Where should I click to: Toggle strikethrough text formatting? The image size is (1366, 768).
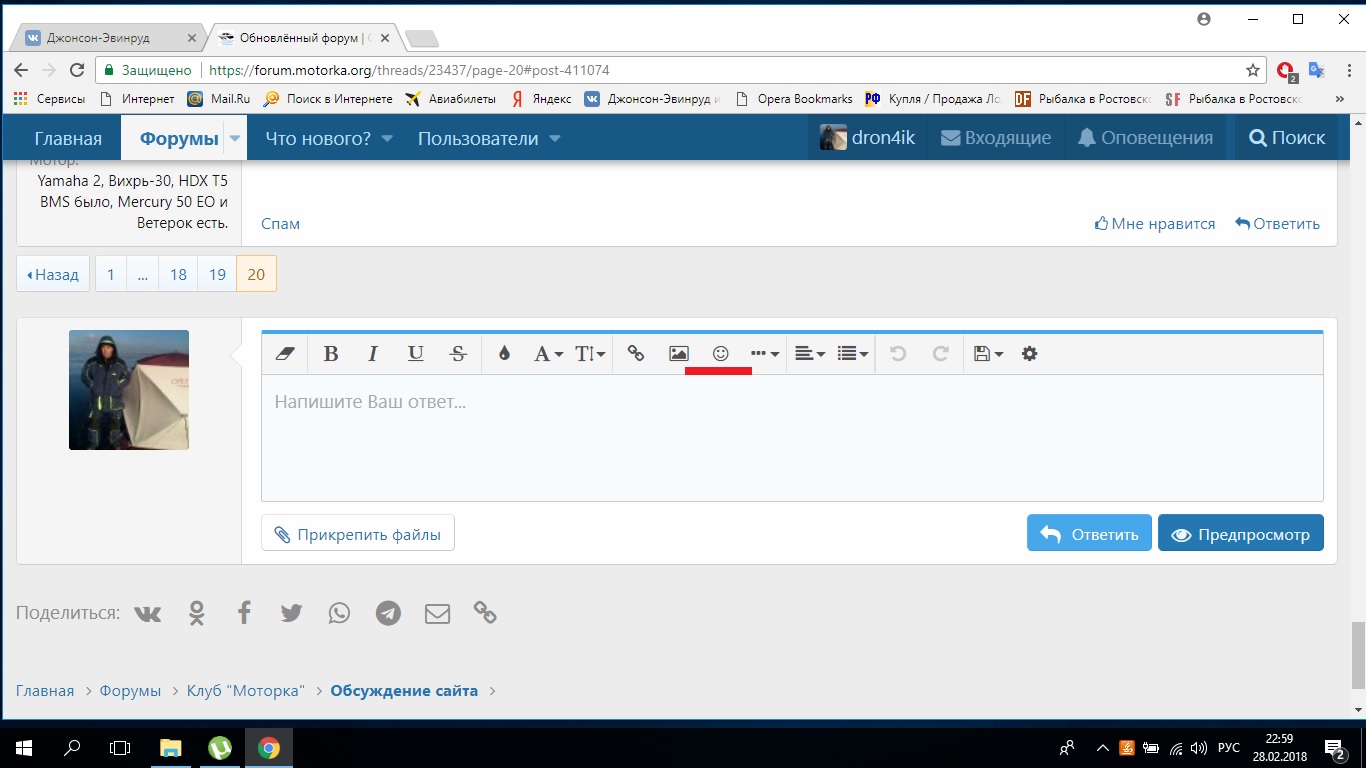tap(458, 354)
